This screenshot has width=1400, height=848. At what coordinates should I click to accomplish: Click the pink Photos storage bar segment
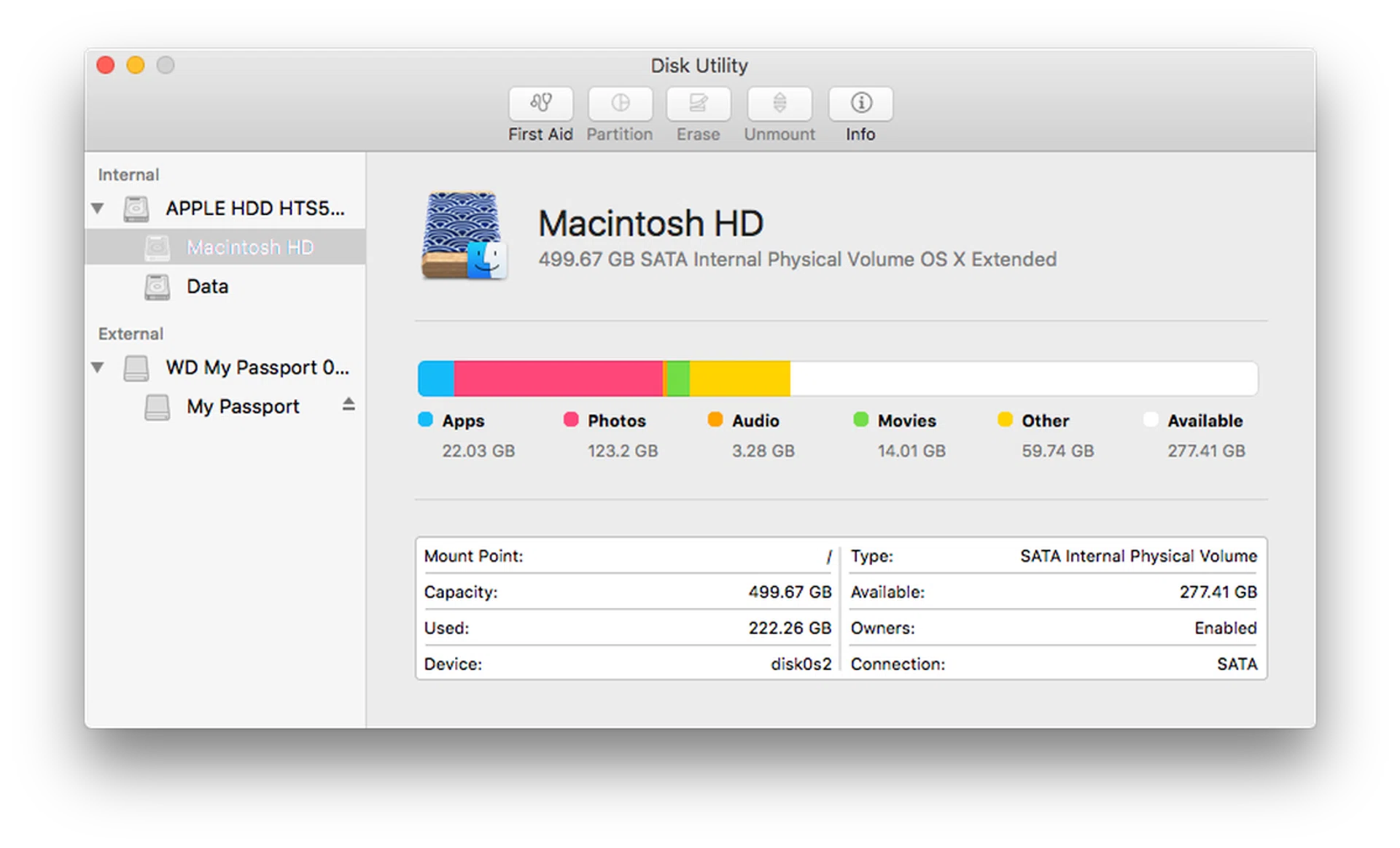(558, 378)
